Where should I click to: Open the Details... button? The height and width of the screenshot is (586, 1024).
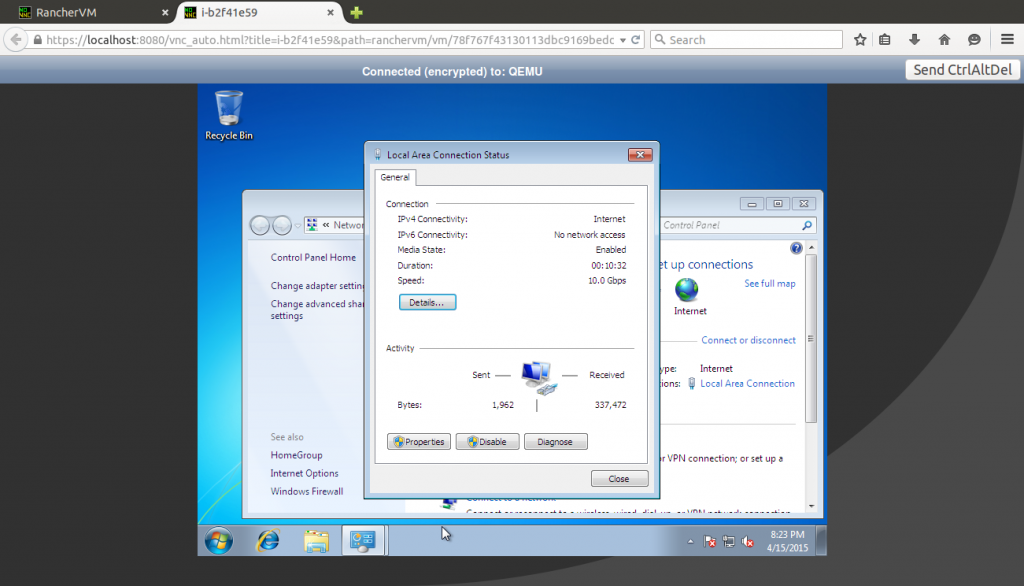(x=427, y=302)
